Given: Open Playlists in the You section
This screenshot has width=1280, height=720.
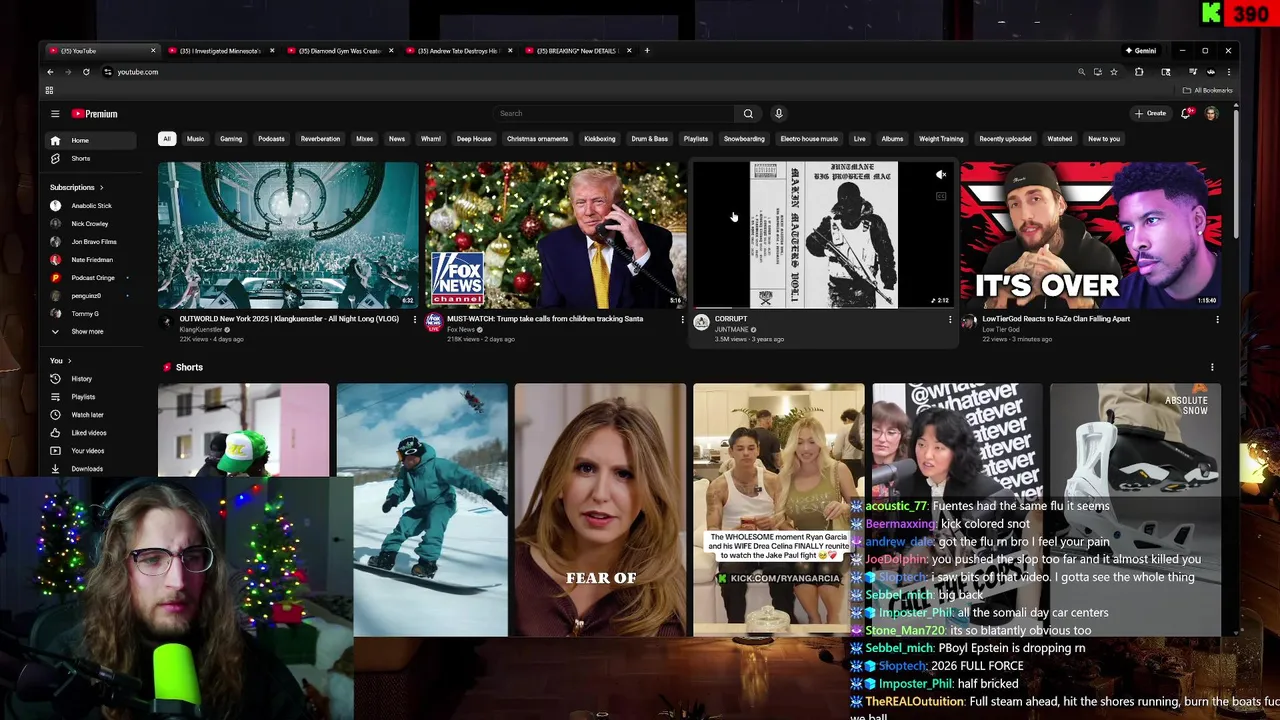Looking at the screenshot, I should tap(90, 397).
